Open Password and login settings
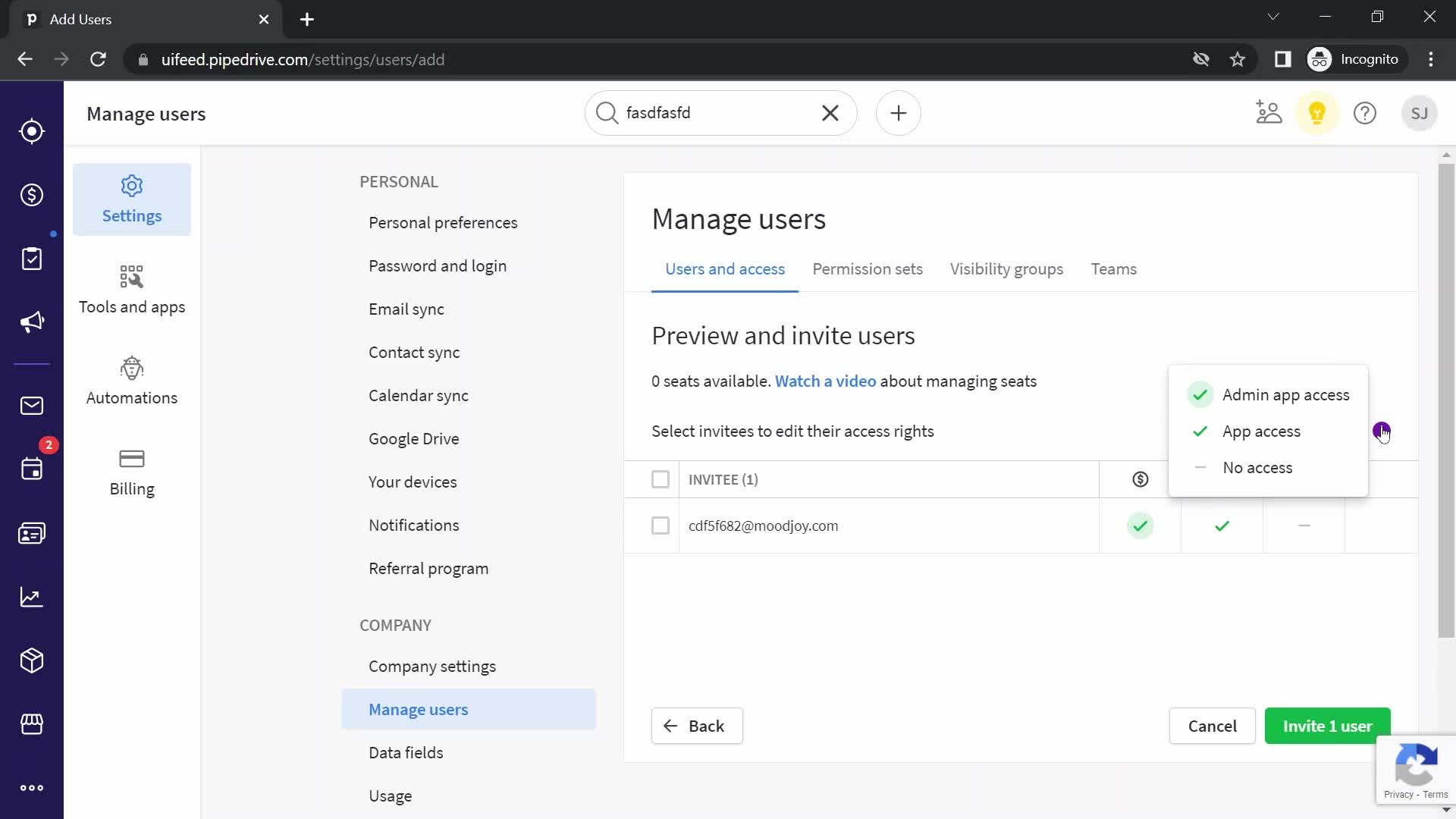Screen dimensions: 1456x819 438,266
